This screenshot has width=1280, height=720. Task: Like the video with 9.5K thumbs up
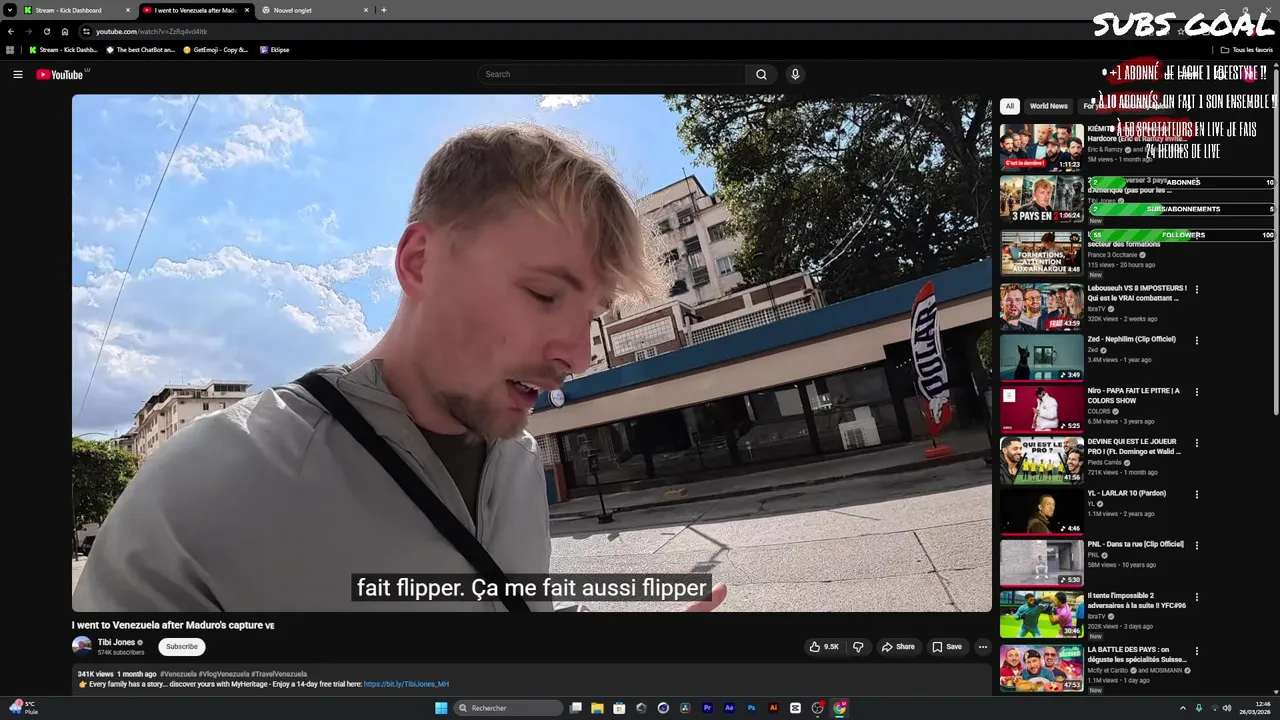pos(825,647)
